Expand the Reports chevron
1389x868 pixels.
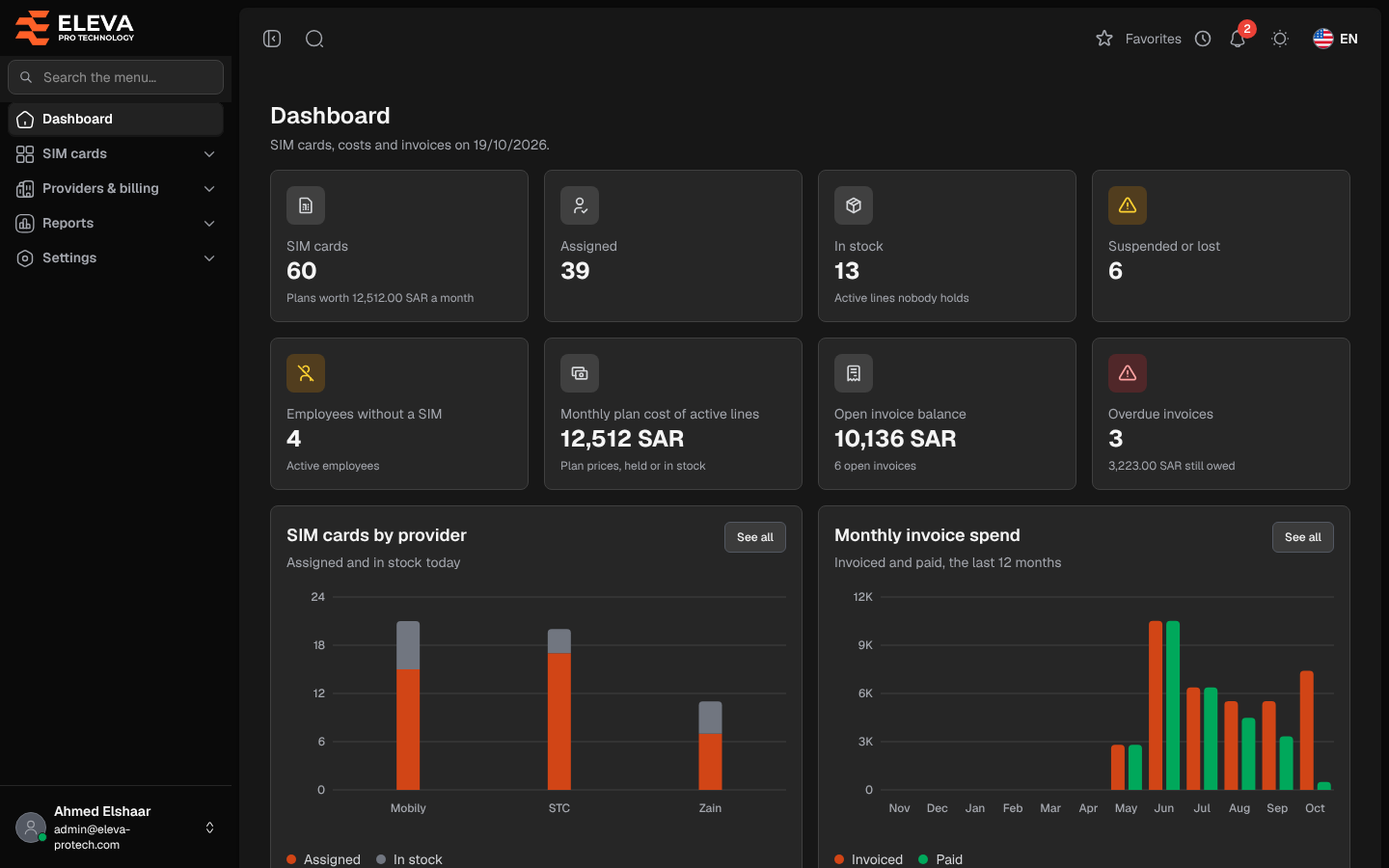click(209, 224)
